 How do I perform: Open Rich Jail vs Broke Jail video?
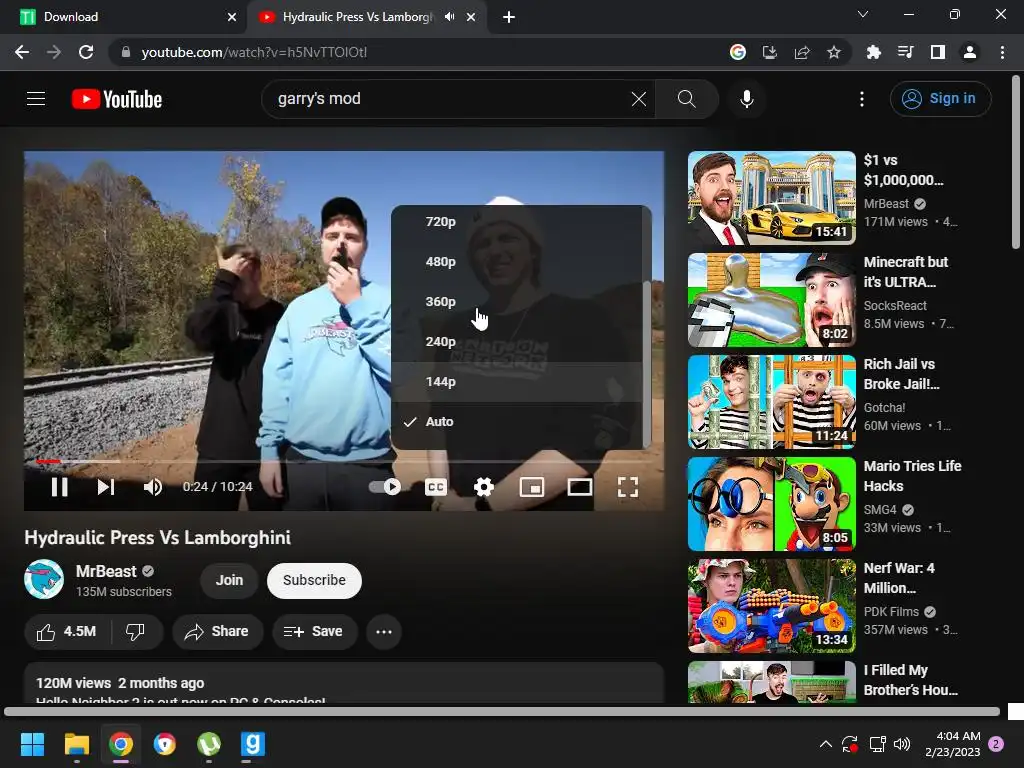771,402
